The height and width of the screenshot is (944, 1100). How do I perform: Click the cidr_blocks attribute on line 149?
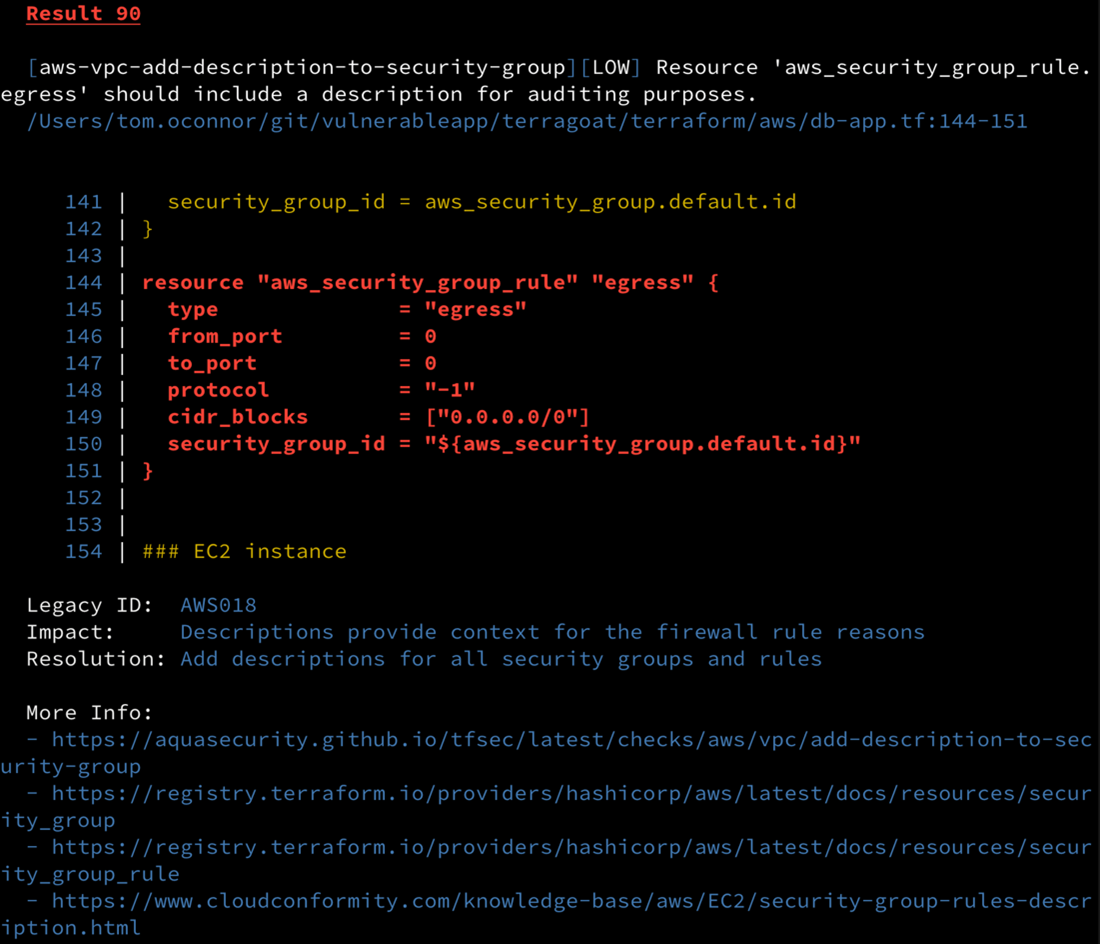[x=238, y=417]
